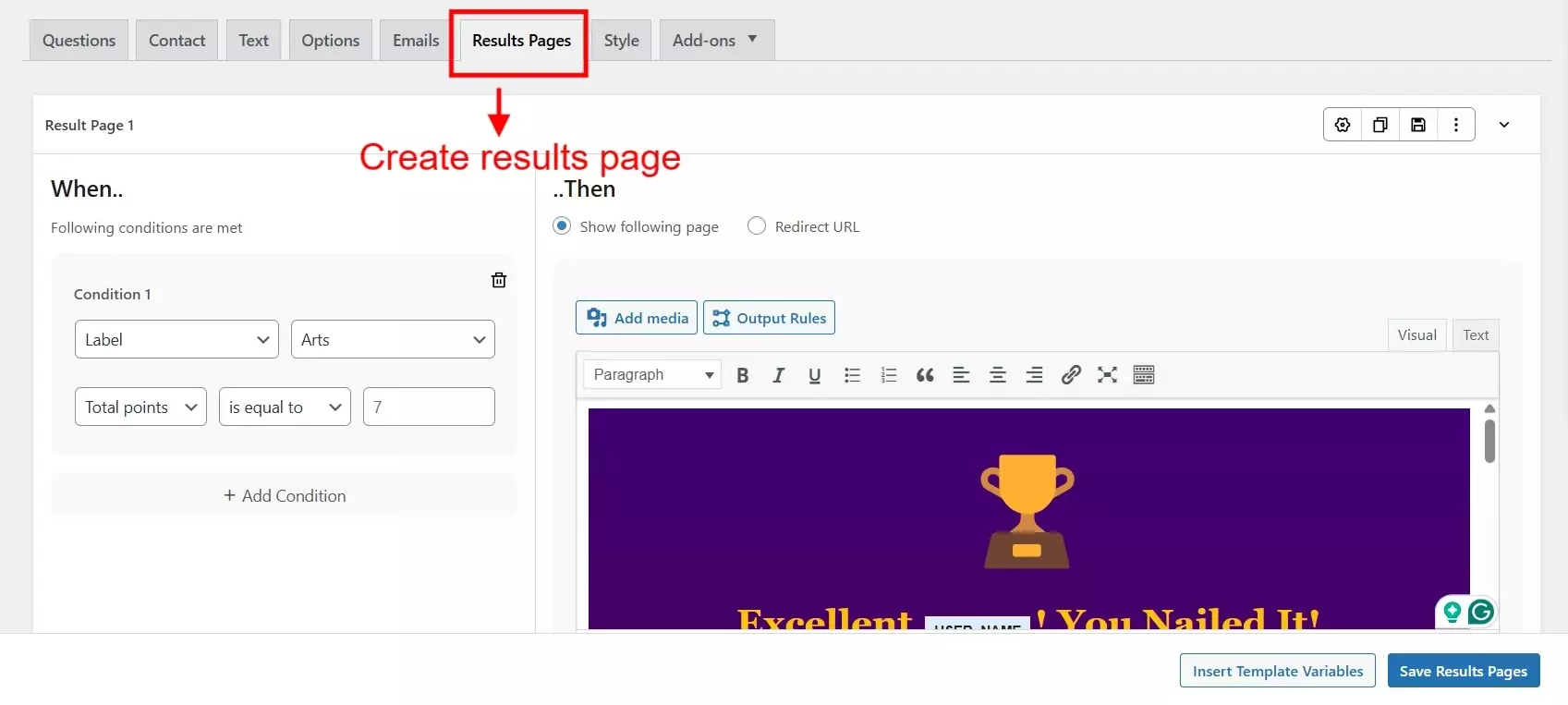Select the Show following page option
This screenshot has height=705, width=1568.
click(562, 226)
